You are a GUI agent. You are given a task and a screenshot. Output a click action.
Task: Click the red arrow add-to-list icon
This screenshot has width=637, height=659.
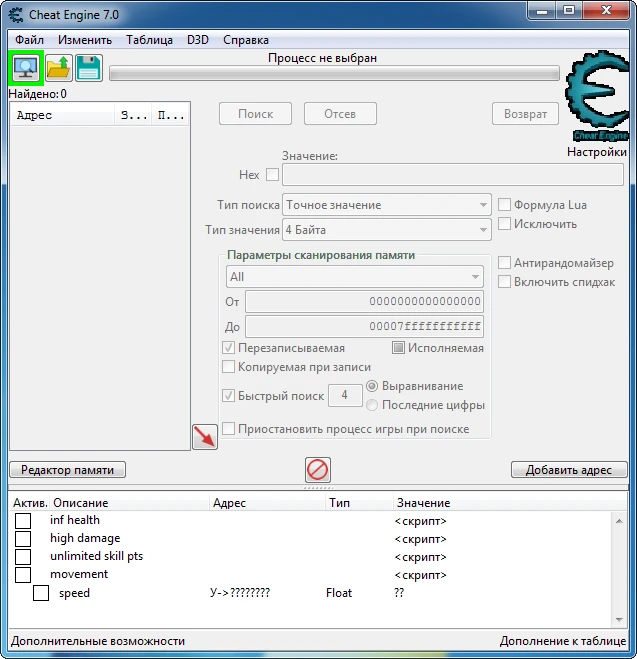pyautogui.click(x=205, y=437)
